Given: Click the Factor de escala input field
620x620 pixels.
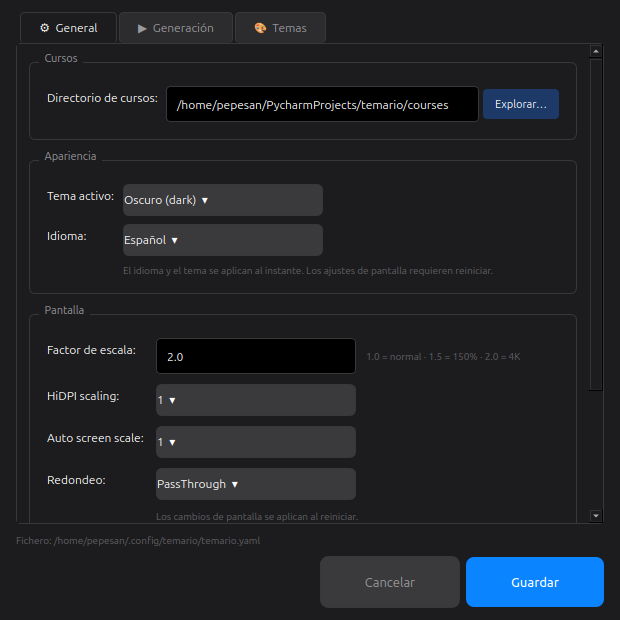Looking at the screenshot, I should pyautogui.click(x=256, y=356).
